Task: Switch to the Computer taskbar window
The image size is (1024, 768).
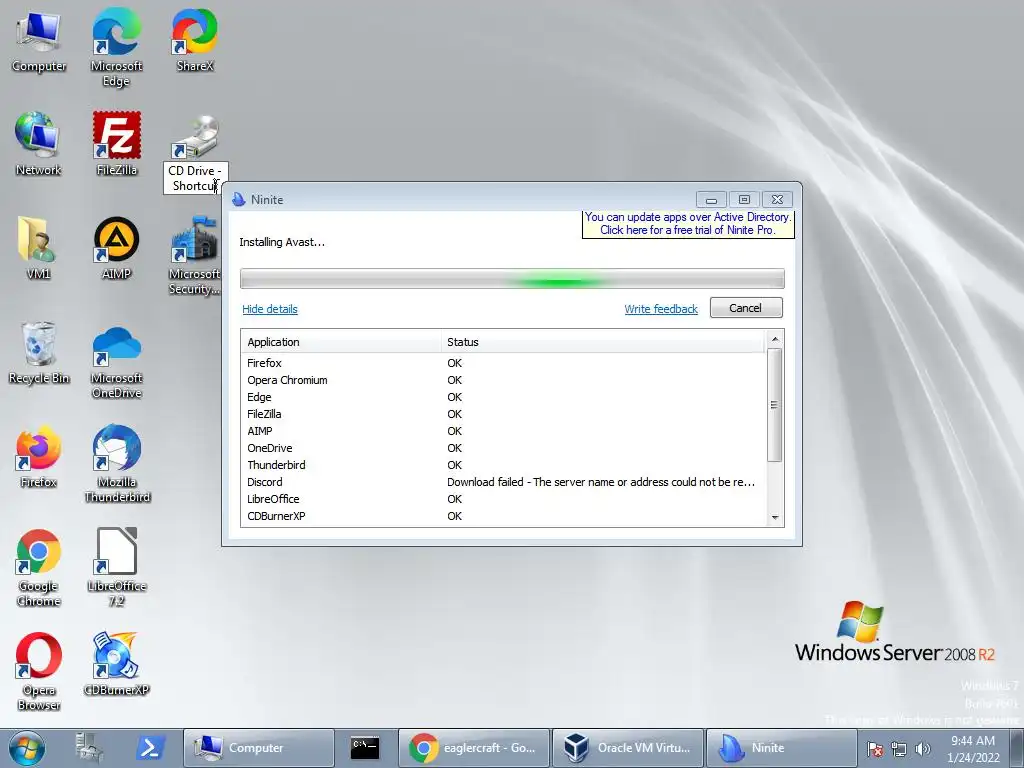Action: point(259,748)
